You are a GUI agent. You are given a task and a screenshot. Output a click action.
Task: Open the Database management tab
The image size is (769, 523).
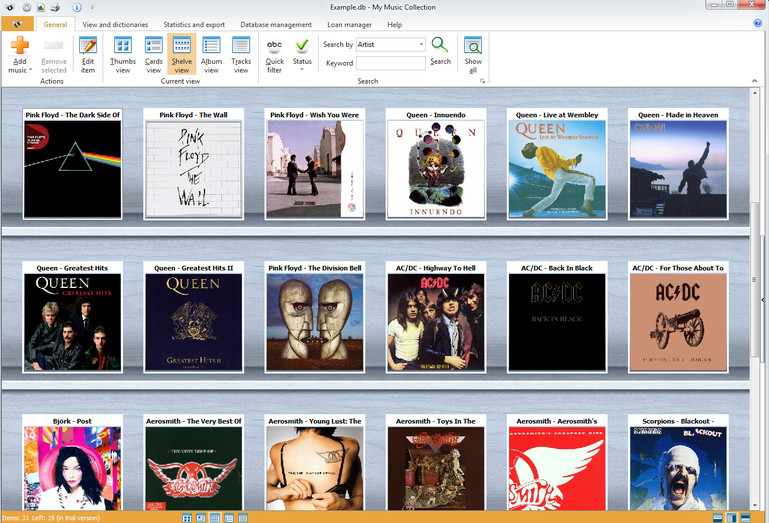(276, 24)
